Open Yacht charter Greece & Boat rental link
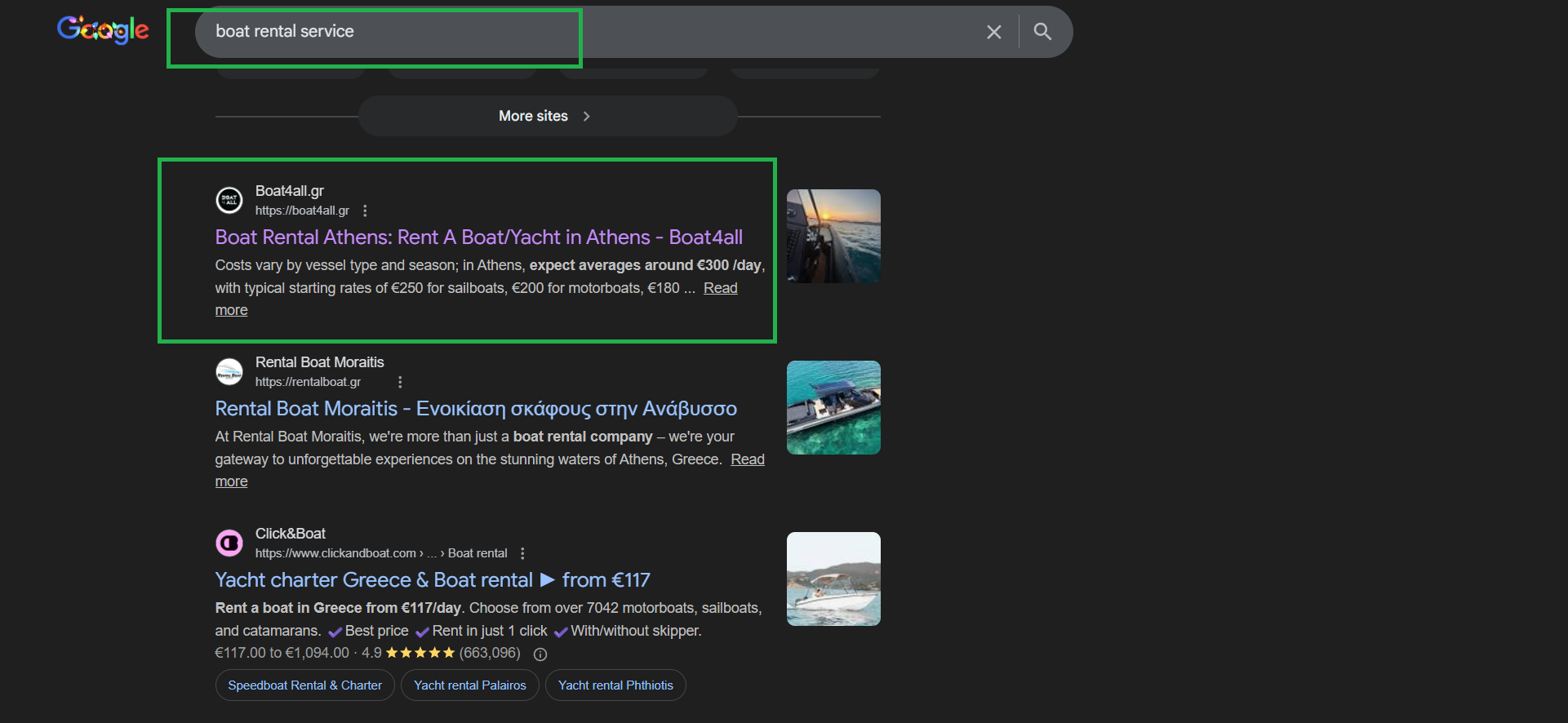Image resolution: width=1568 pixels, height=723 pixels. click(x=432, y=580)
